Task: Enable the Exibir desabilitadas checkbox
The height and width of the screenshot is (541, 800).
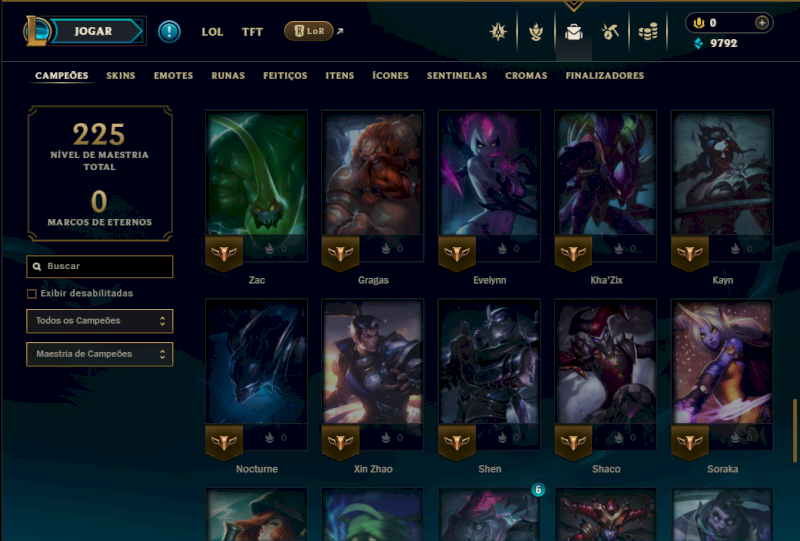Action: coord(32,293)
